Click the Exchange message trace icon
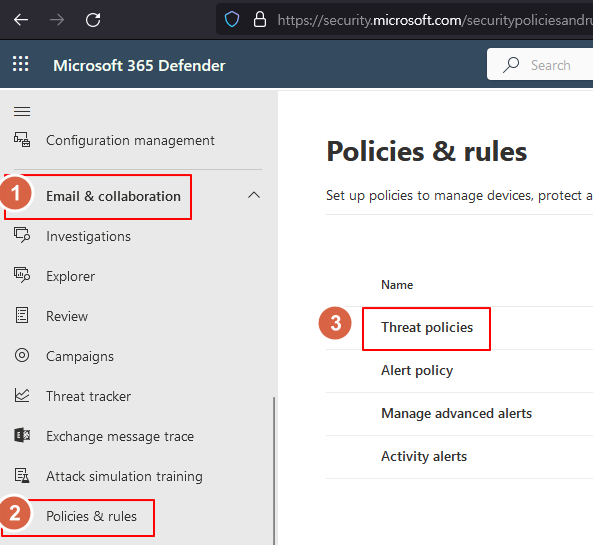This screenshot has height=545, width=593. pyautogui.click(x=22, y=435)
